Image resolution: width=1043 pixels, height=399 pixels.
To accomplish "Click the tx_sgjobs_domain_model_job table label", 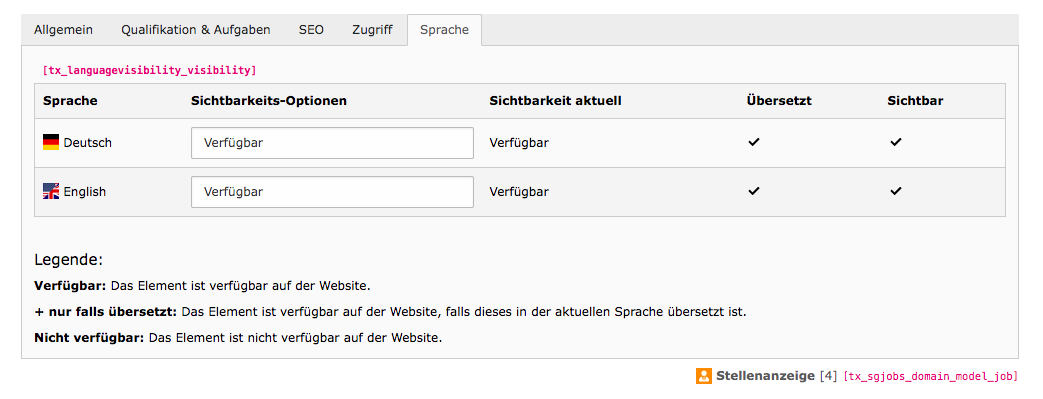I will click(x=931, y=376).
